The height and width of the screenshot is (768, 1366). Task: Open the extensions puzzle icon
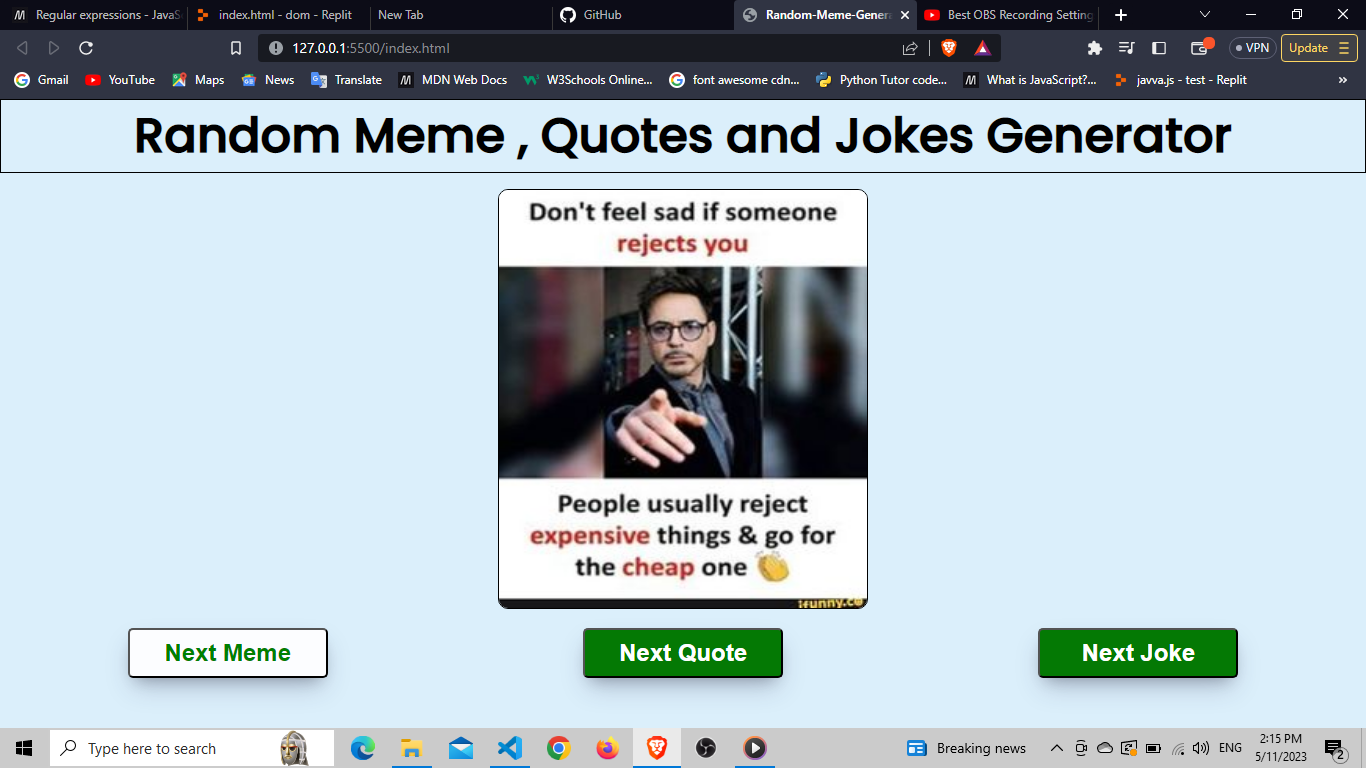1095,48
